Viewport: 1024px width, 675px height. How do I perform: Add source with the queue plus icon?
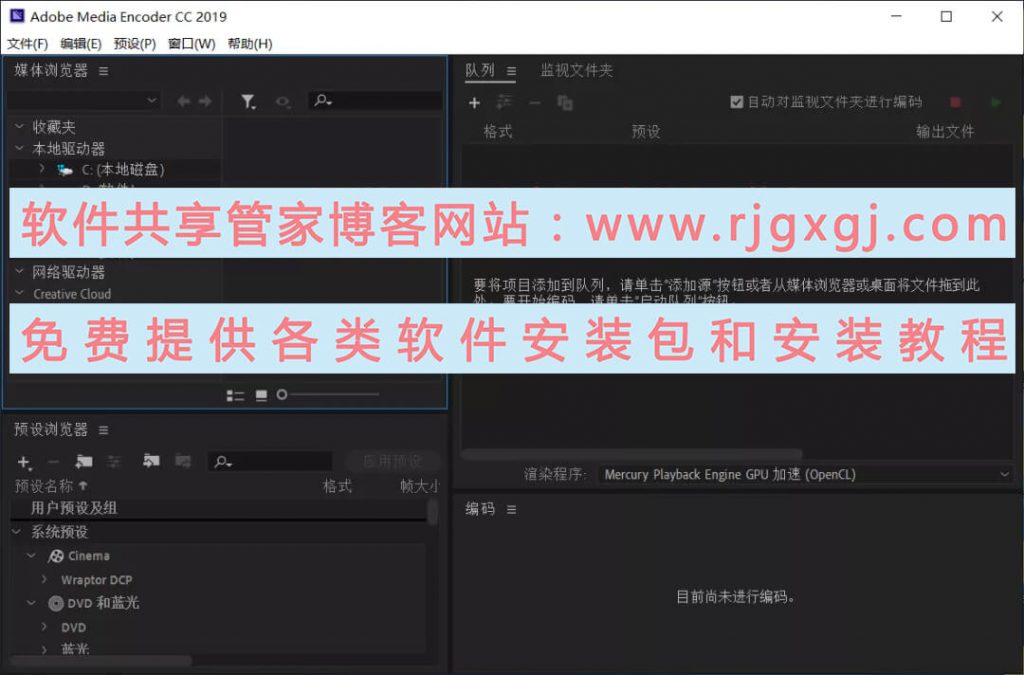coord(475,103)
